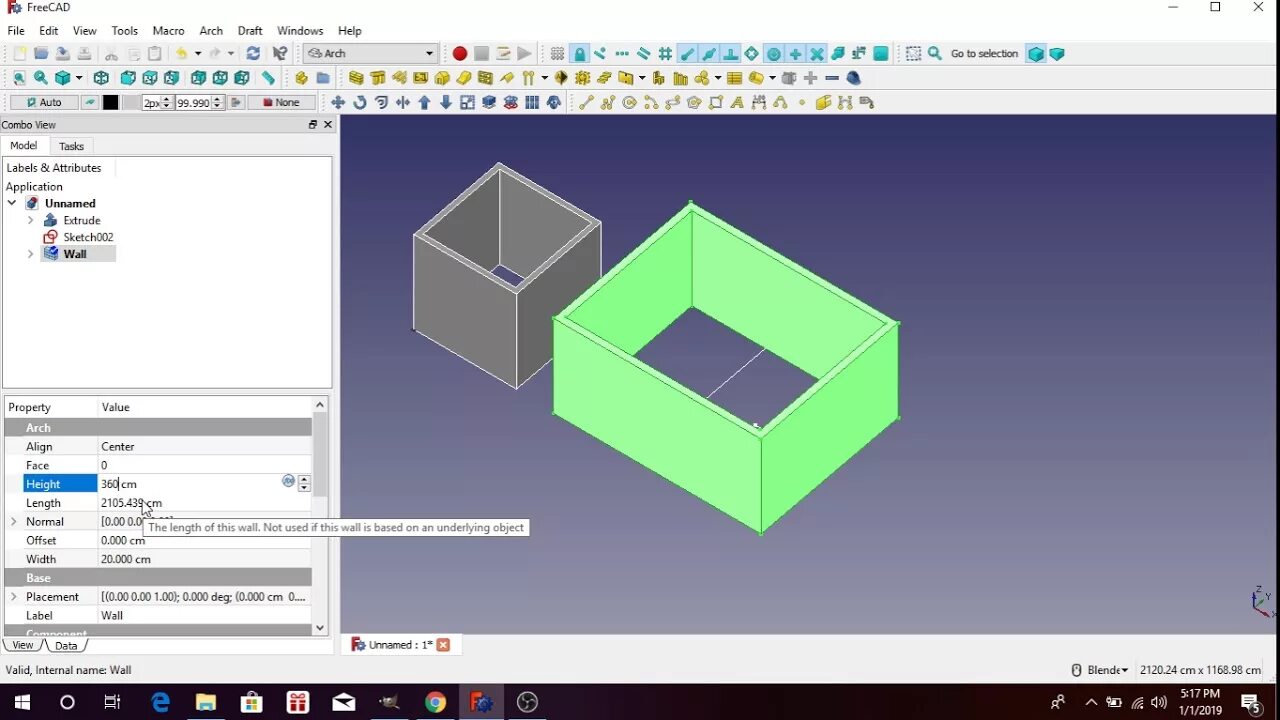Image resolution: width=1280 pixels, height=720 pixels.
Task: Click the What's This help cursor icon
Action: coord(280,53)
